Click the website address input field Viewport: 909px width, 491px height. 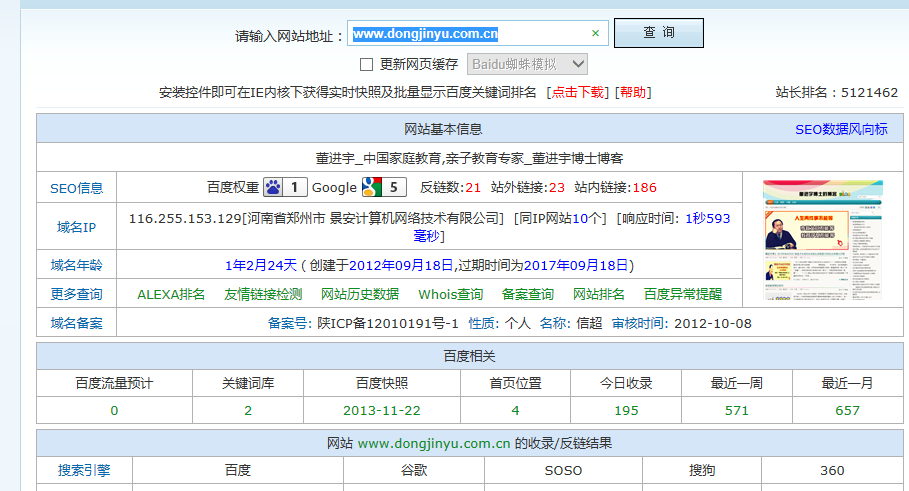click(478, 34)
